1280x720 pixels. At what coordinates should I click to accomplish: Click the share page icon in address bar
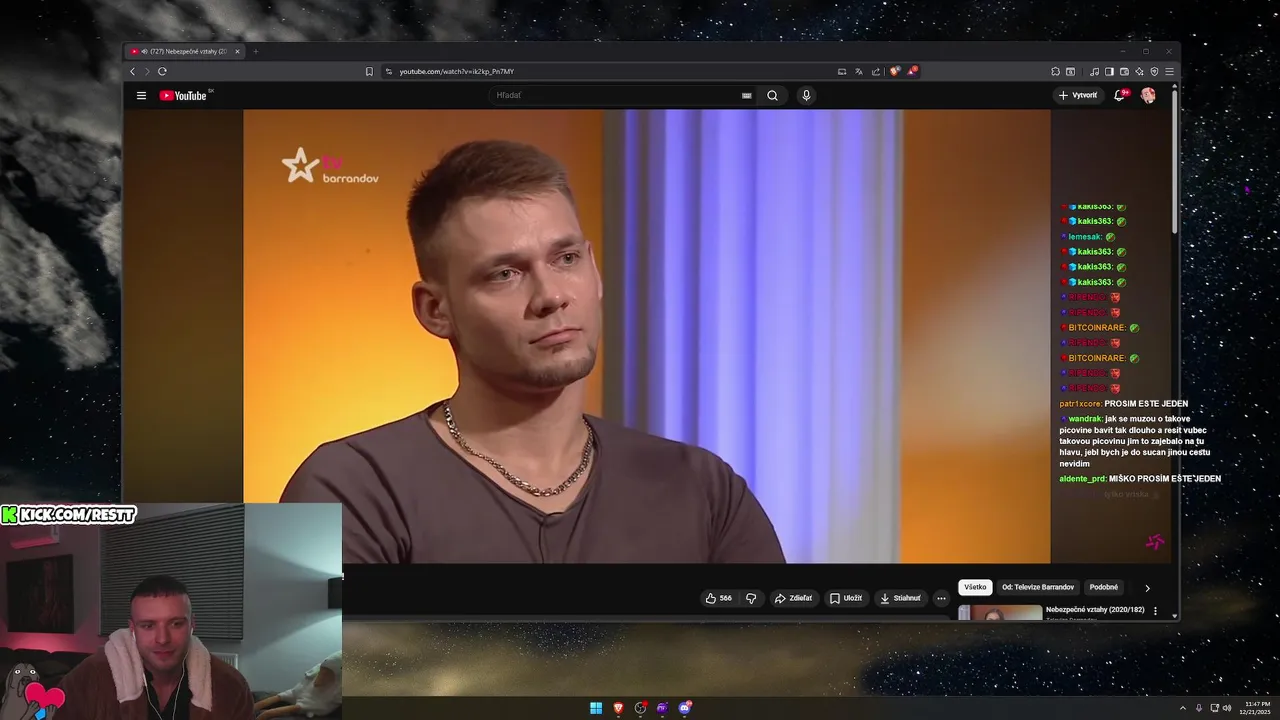tap(876, 71)
